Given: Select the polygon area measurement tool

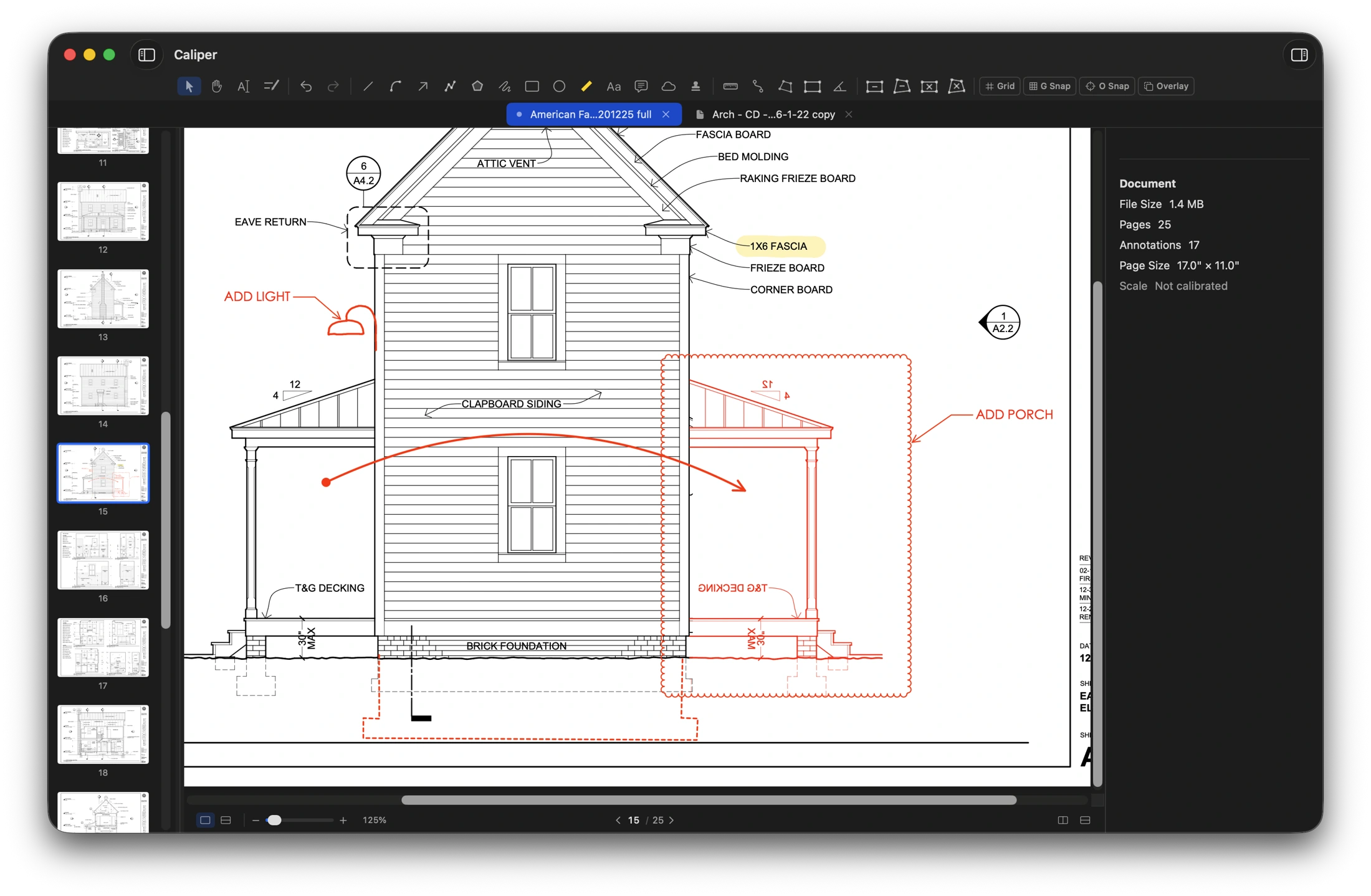Looking at the screenshot, I should (x=785, y=86).
